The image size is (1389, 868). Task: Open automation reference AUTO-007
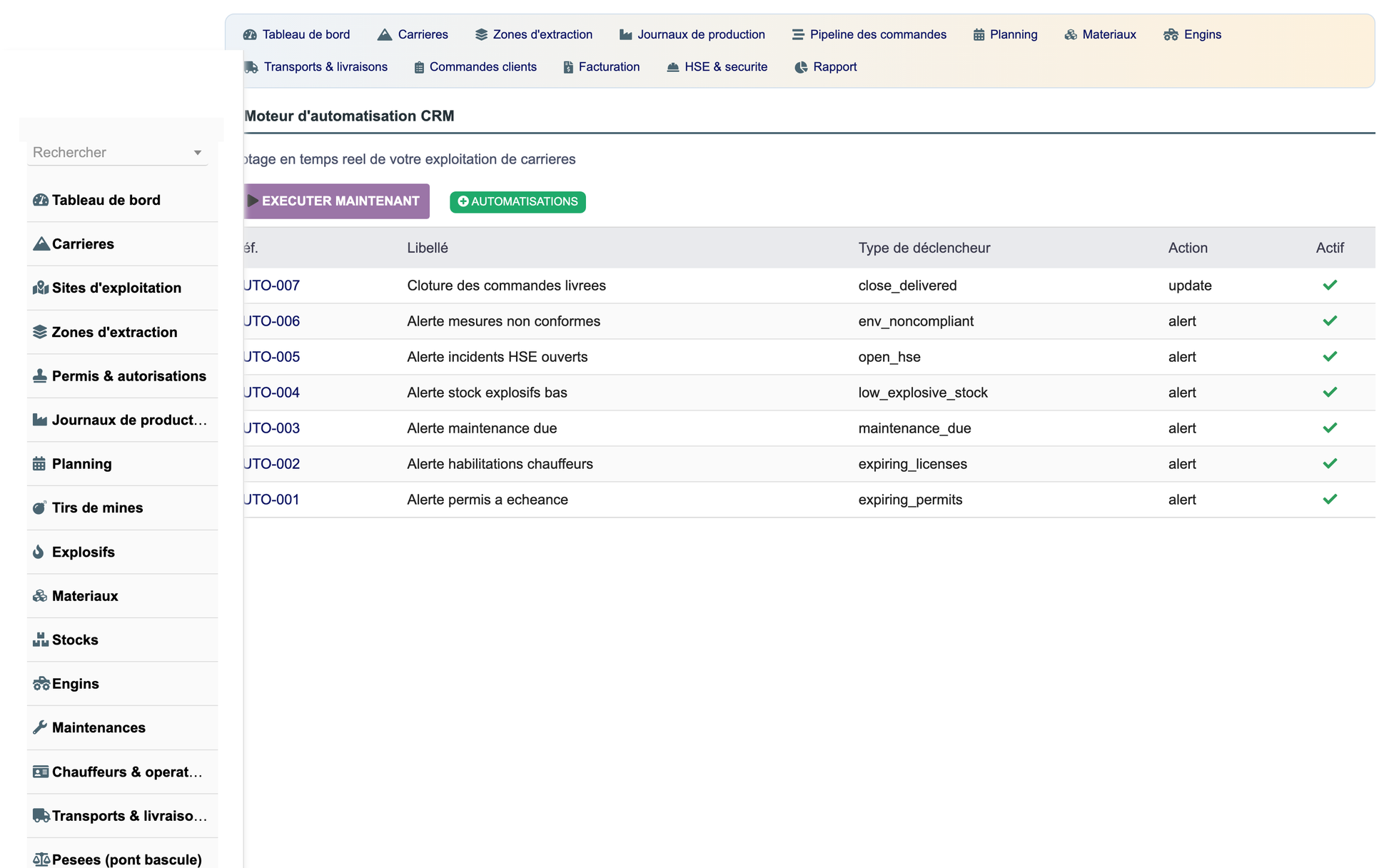tap(271, 286)
